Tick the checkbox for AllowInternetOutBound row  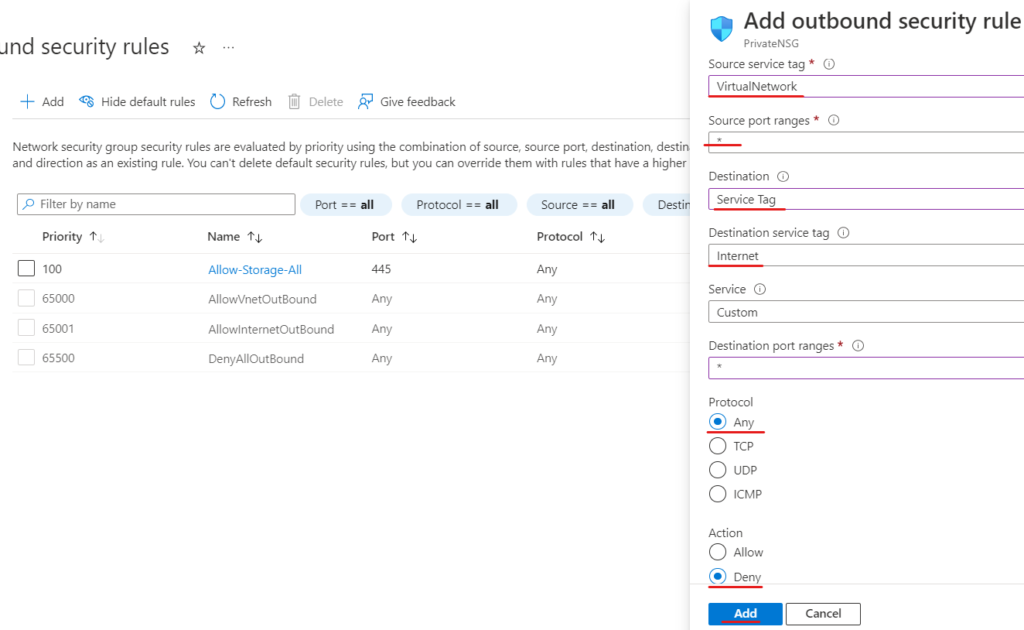(26, 328)
